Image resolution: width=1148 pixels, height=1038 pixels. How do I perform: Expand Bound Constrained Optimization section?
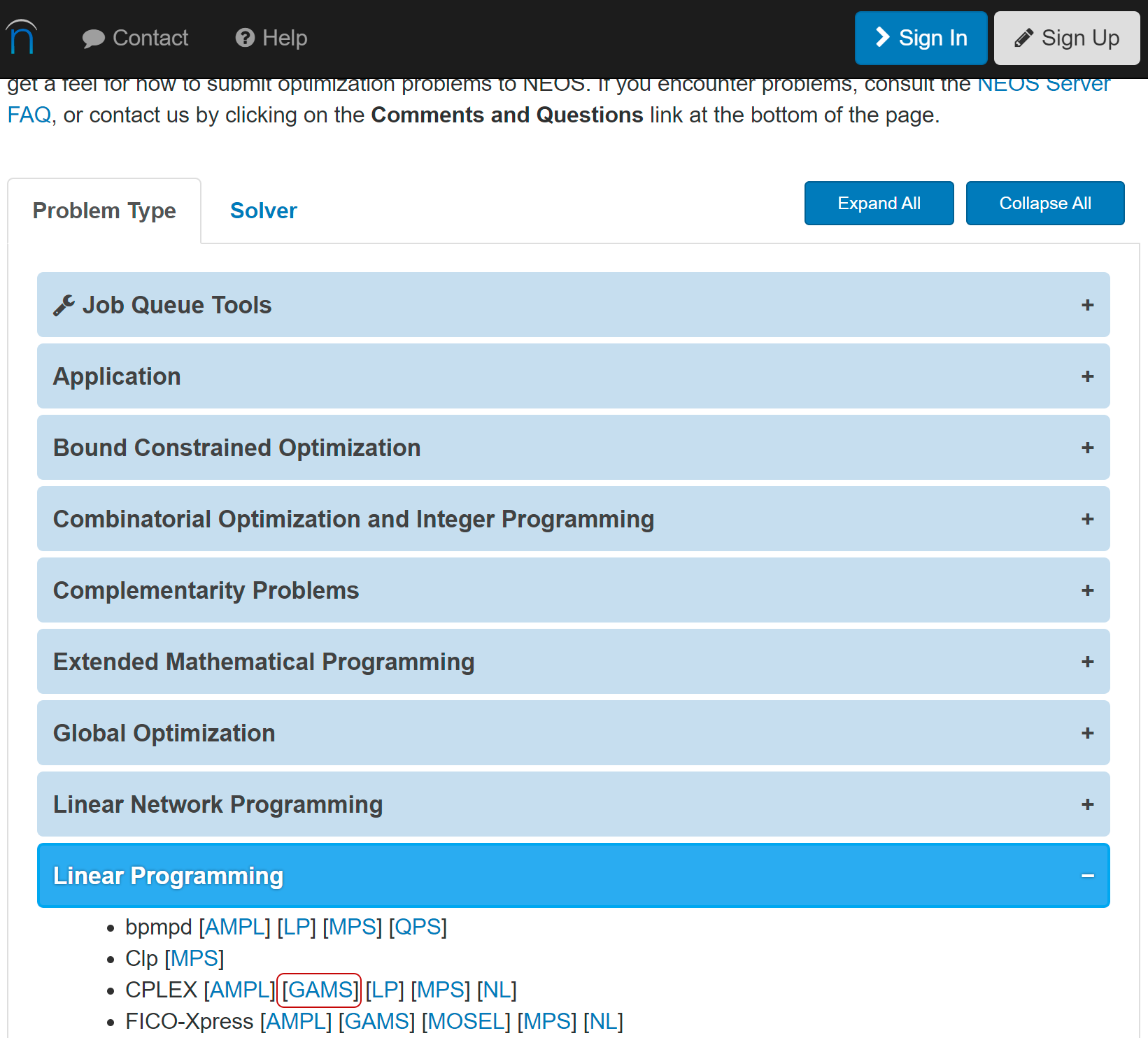(573, 448)
